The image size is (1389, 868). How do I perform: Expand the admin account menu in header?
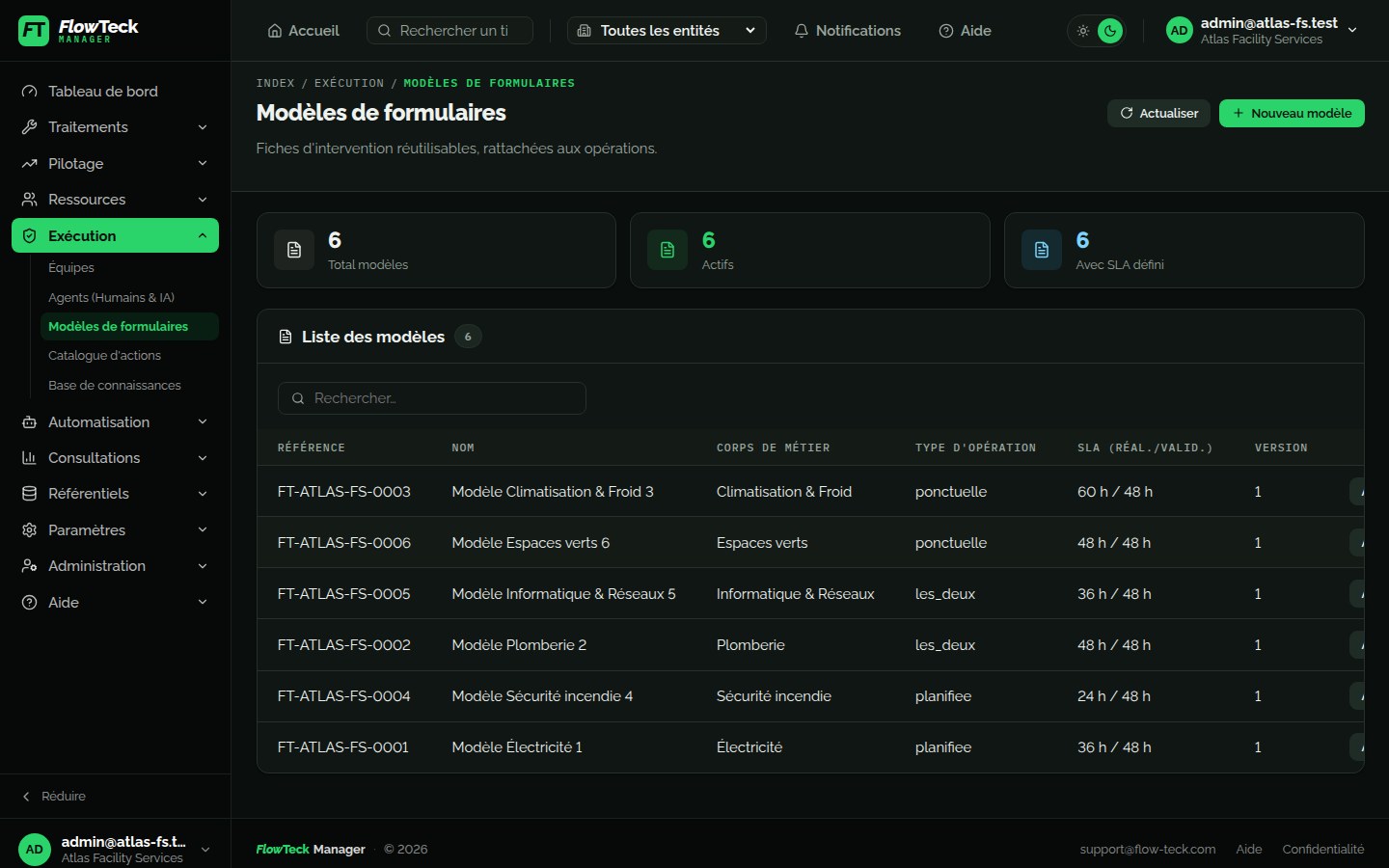tap(1352, 31)
